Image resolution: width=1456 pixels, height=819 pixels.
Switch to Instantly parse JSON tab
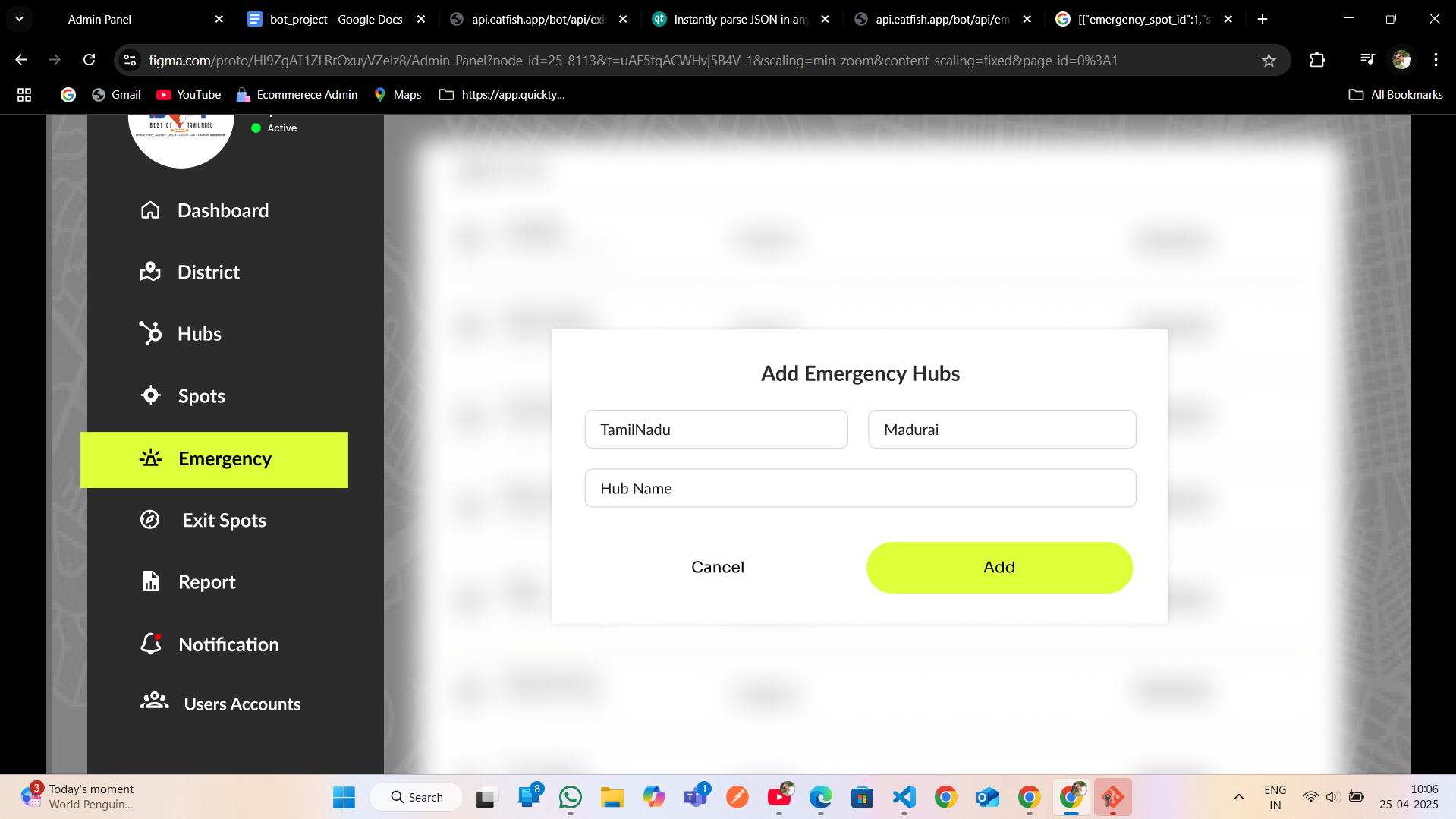(740, 19)
